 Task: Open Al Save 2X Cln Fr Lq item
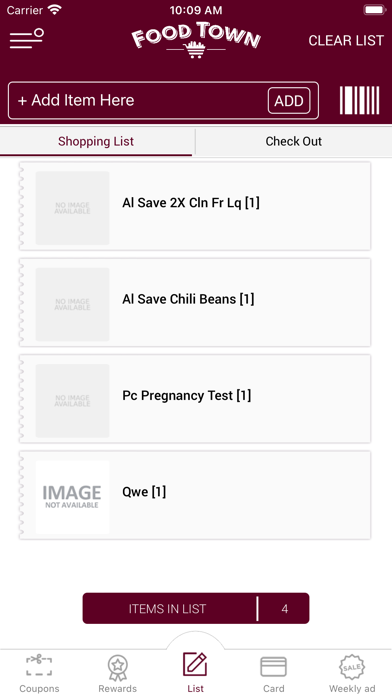point(195,206)
